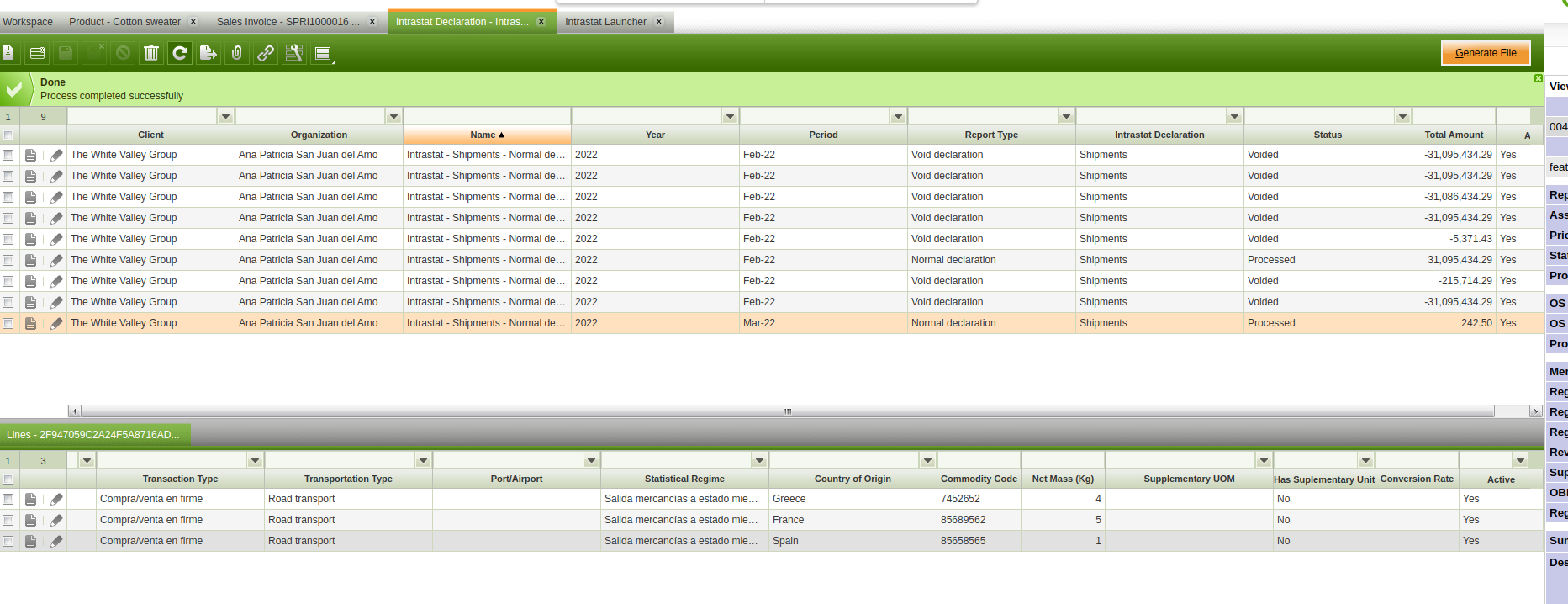
Task: Check the checkbox for the Mar-22 declaration row
Action: 8,324
